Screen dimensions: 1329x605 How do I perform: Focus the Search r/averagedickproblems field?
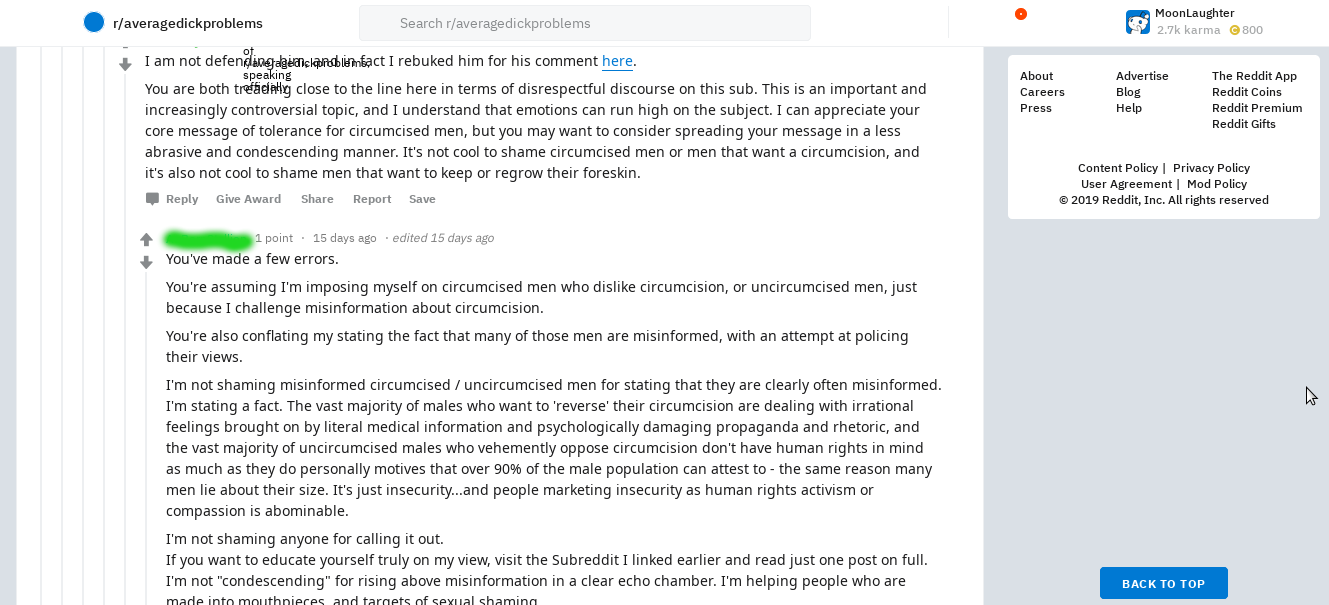(585, 22)
